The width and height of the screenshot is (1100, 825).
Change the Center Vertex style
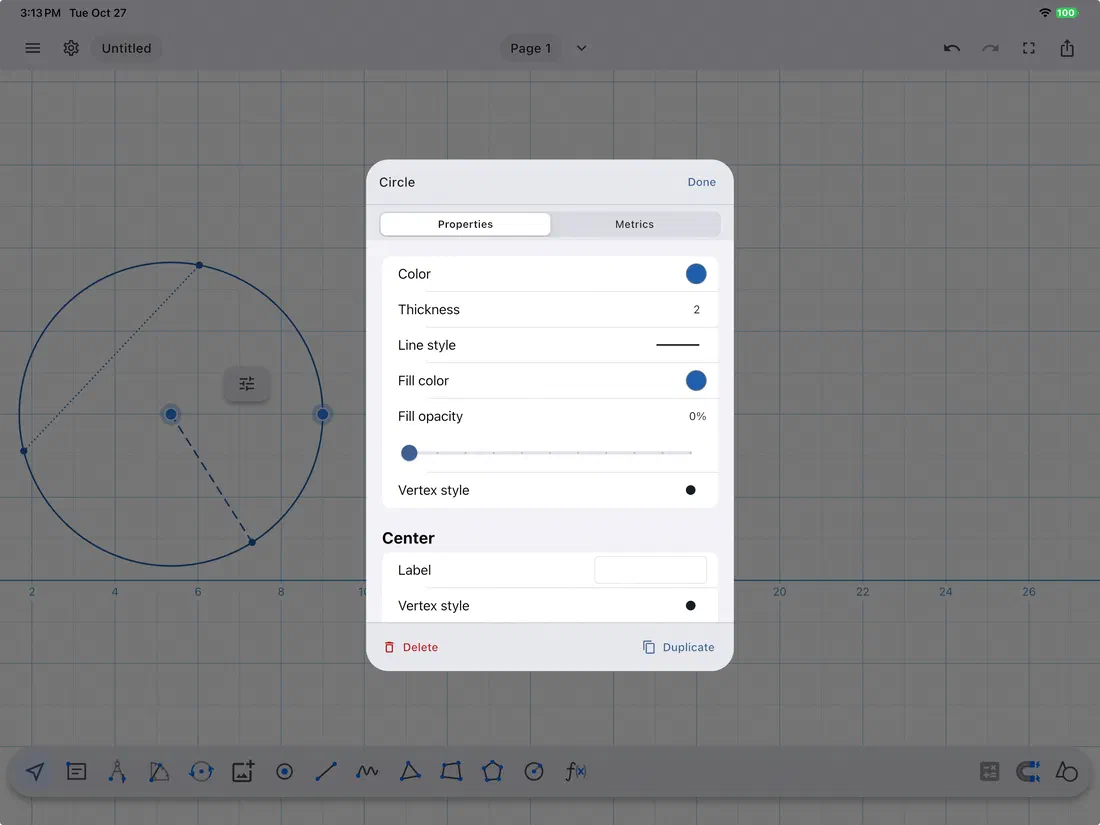(x=690, y=606)
